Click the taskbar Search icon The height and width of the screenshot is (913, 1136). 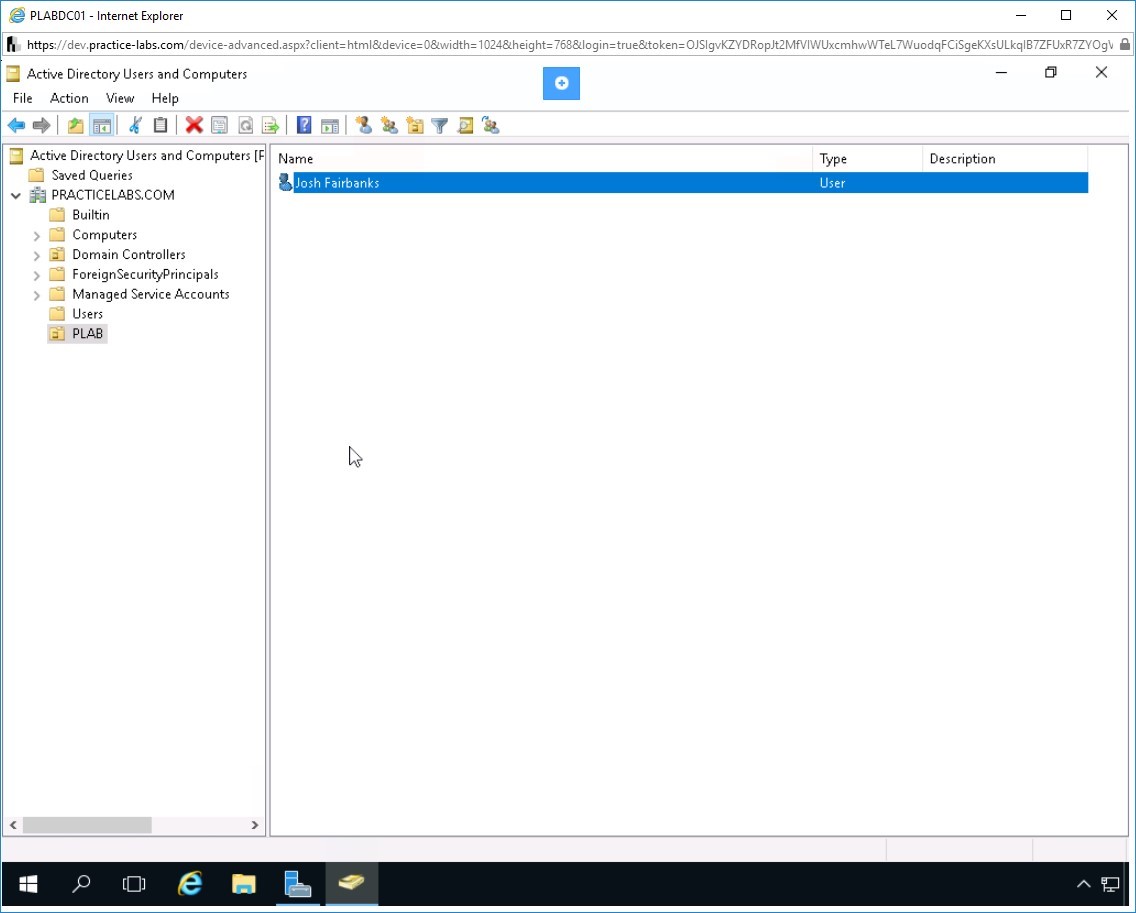(x=81, y=884)
